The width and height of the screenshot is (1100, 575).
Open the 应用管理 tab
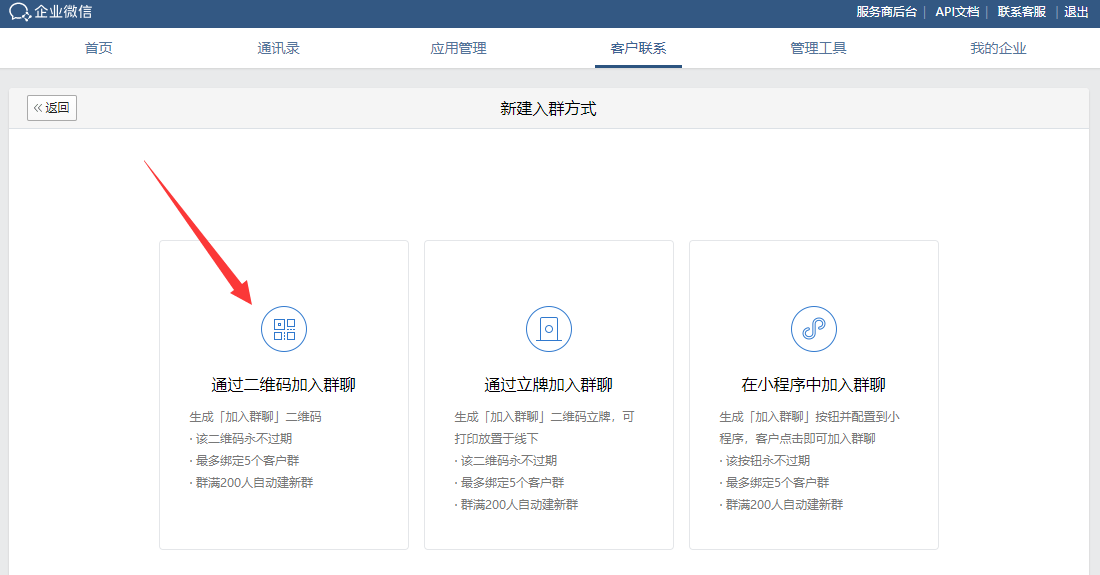[458, 48]
